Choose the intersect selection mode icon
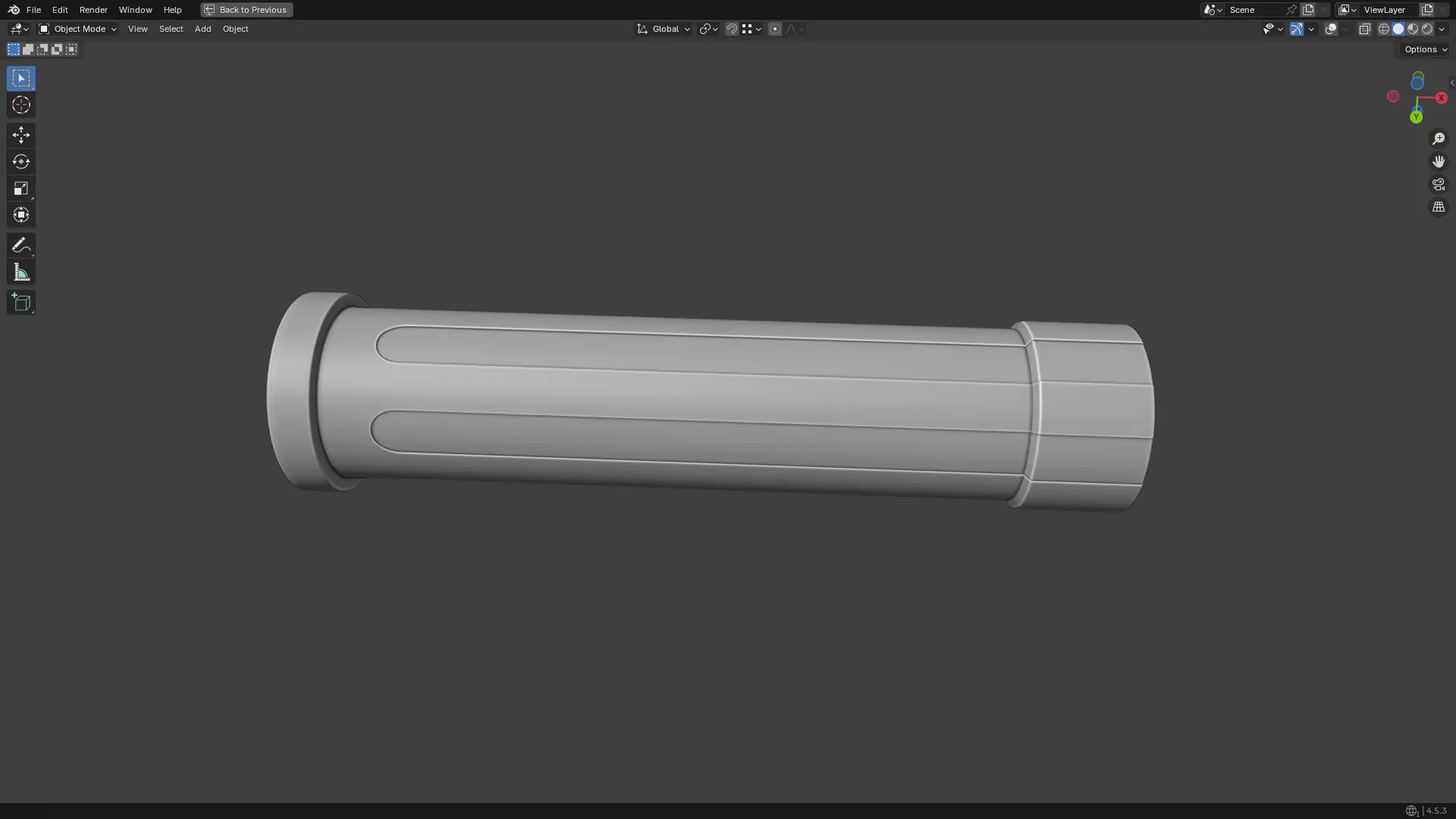The width and height of the screenshot is (1456, 819). pyautogui.click(x=71, y=49)
